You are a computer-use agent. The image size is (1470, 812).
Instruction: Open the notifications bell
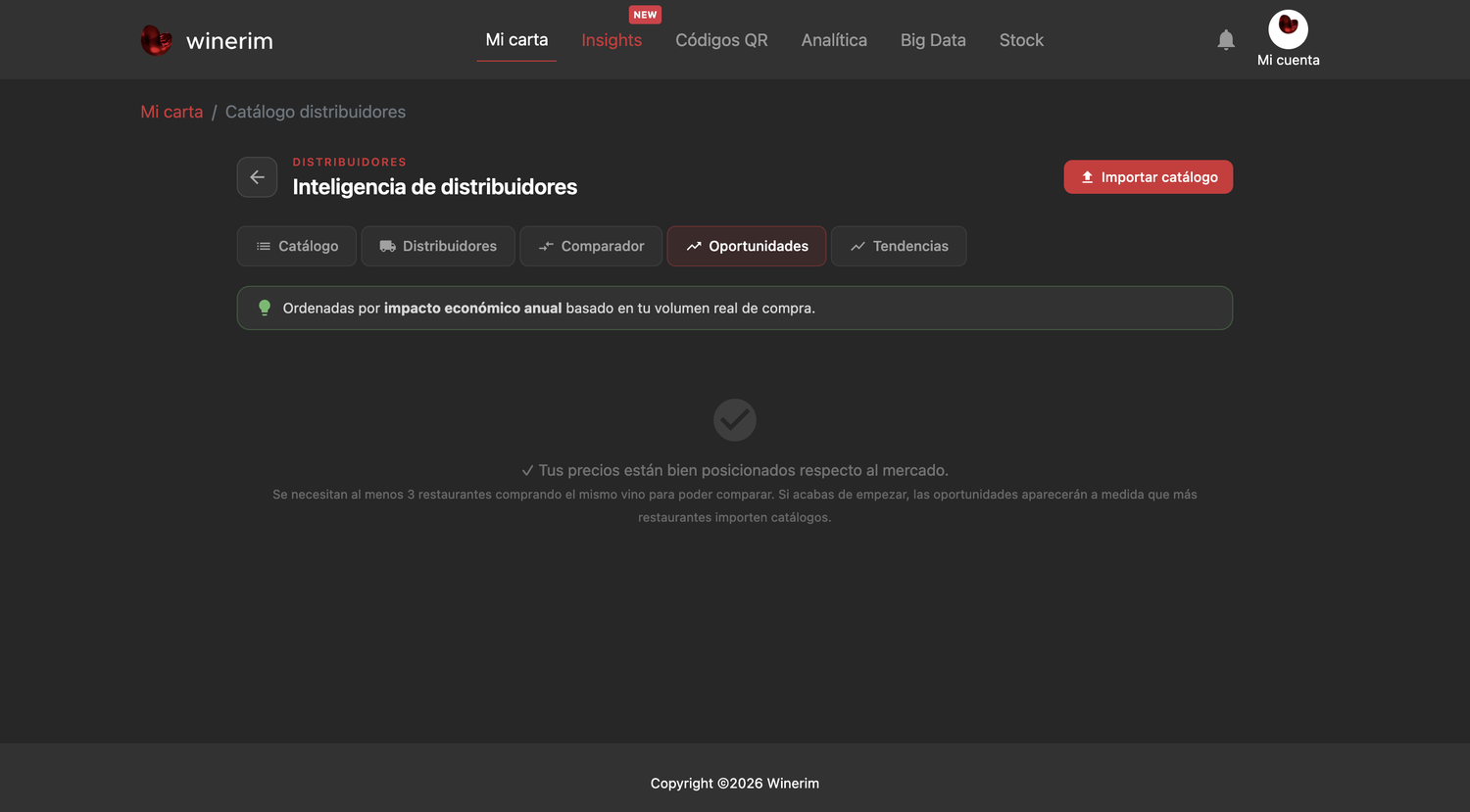pyautogui.click(x=1226, y=39)
